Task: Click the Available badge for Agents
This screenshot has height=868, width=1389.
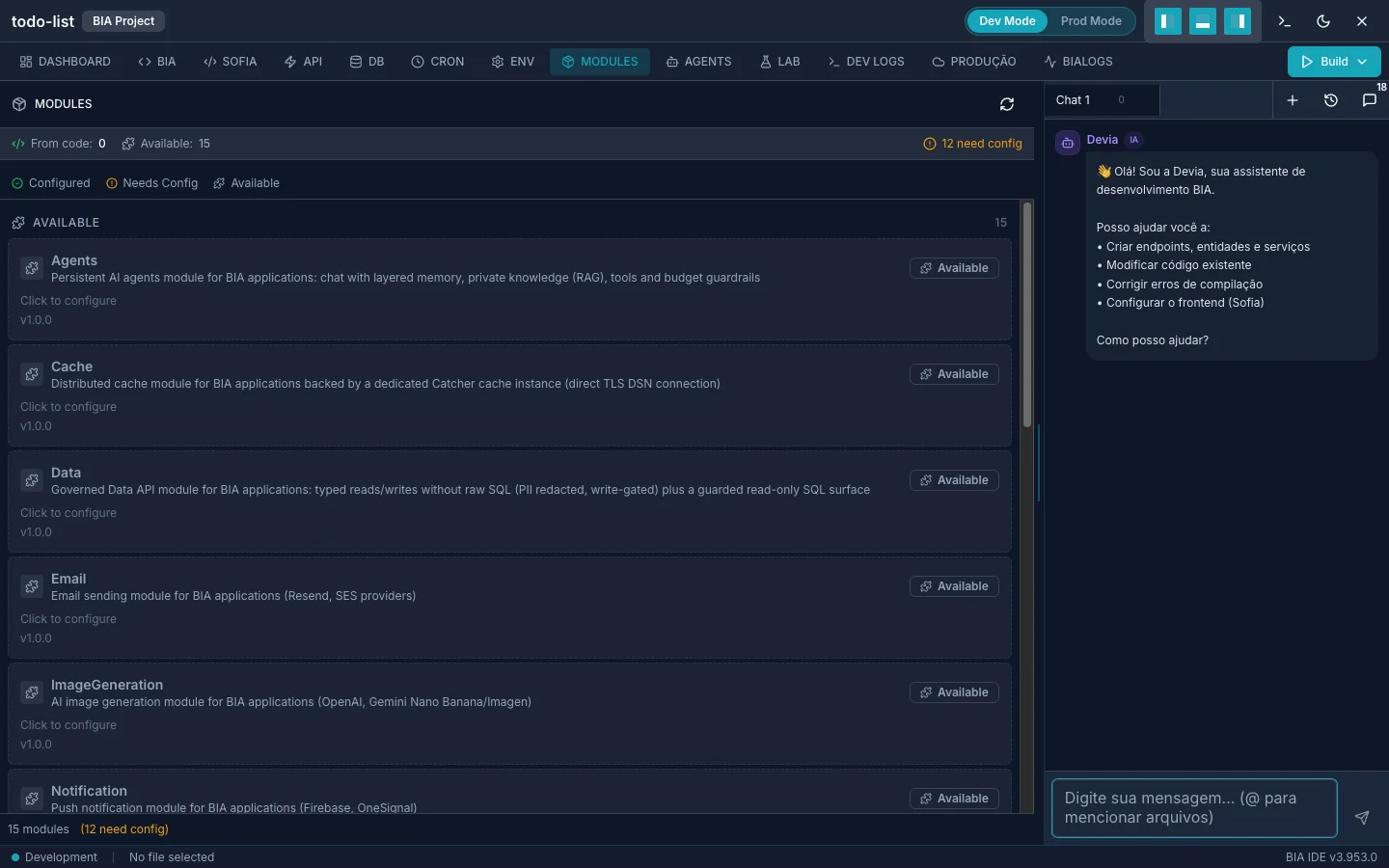Action: coord(954,268)
